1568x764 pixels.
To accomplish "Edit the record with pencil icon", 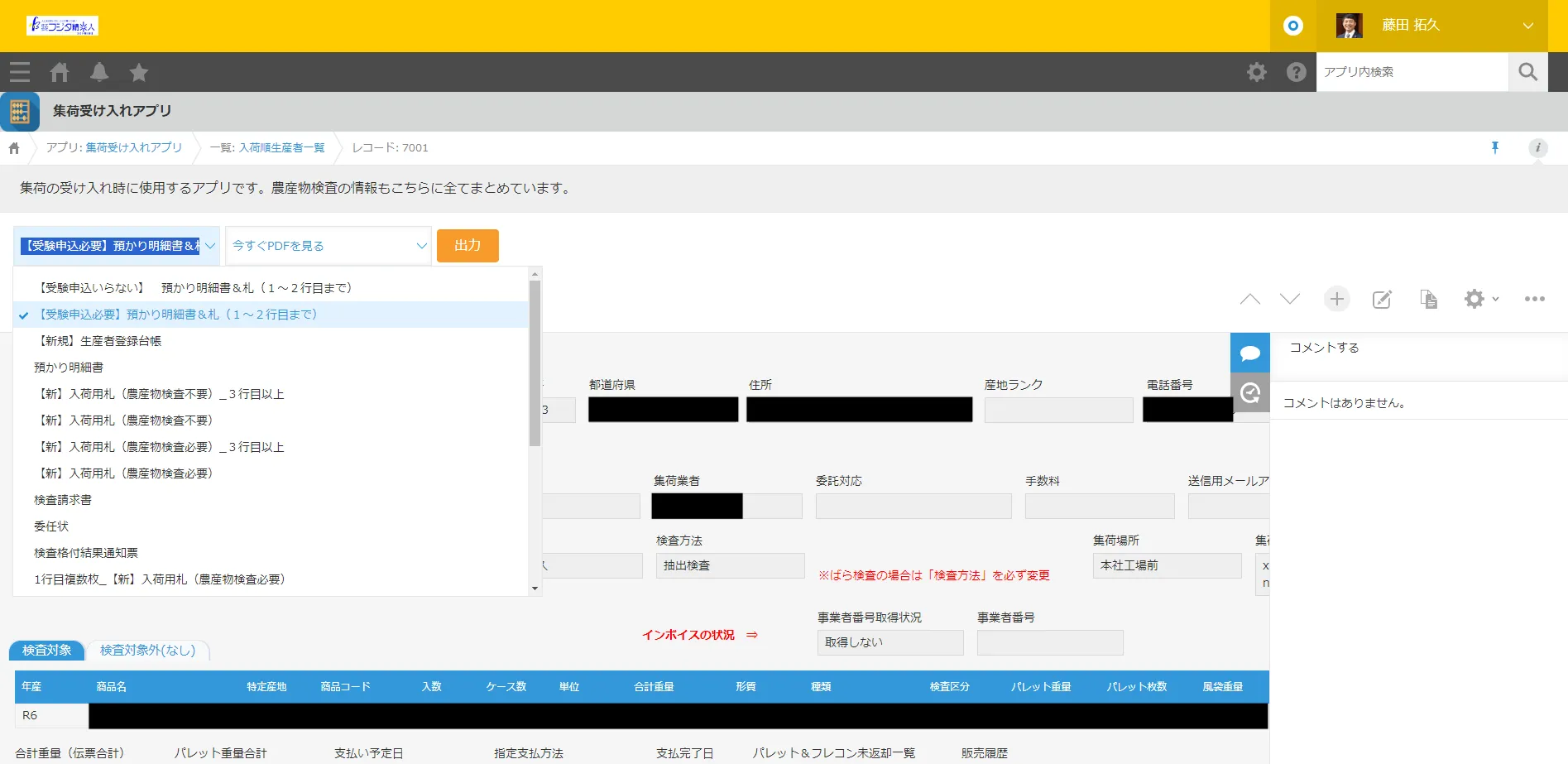I will [x=1382, y=299].
